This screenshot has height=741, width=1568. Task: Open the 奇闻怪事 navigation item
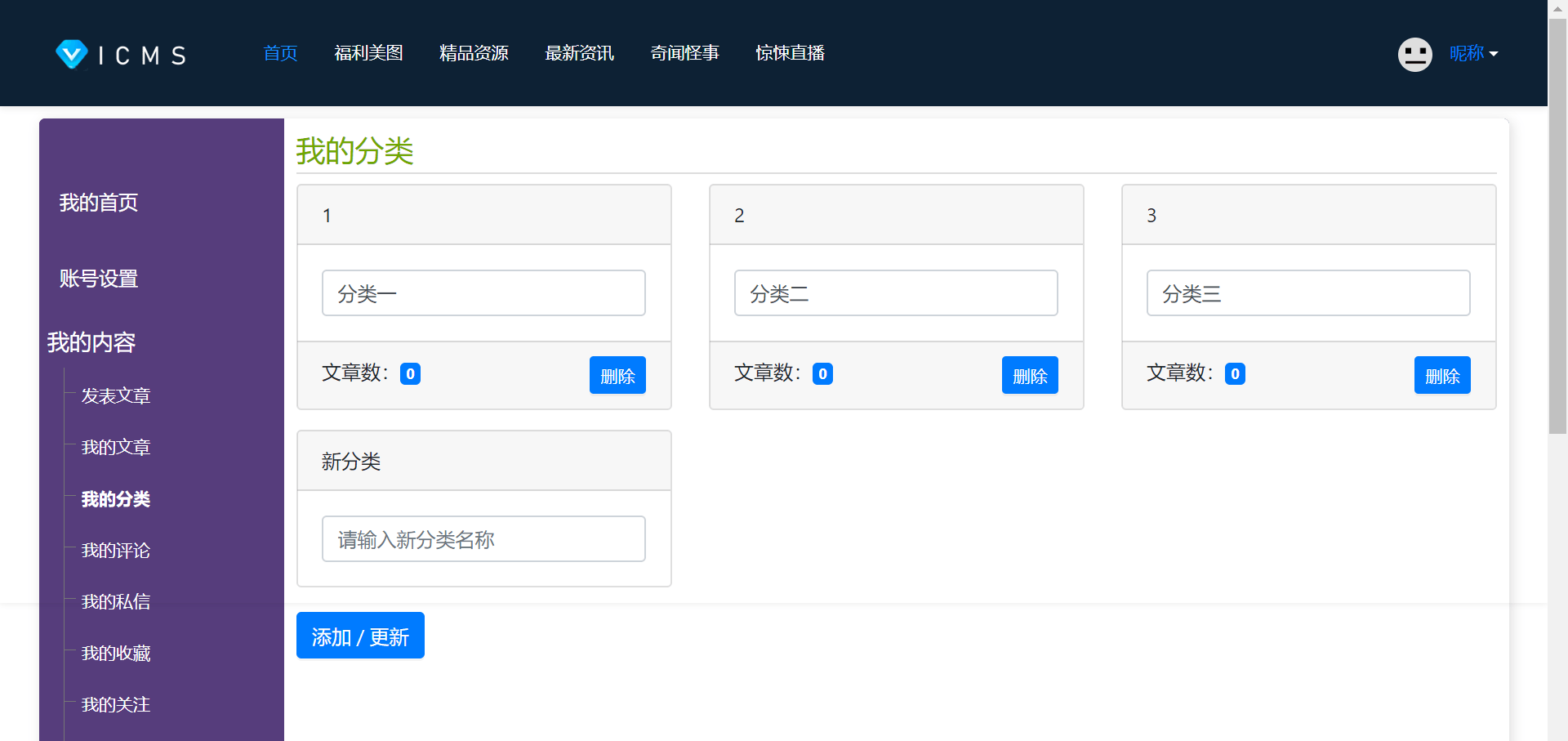point(684,53)
